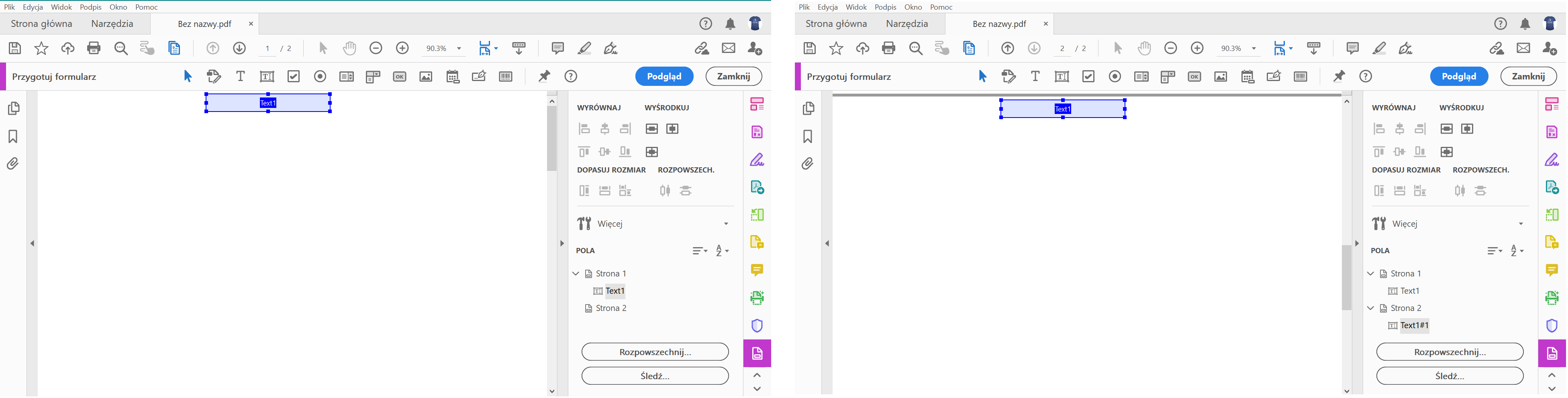Open the blue shield Protect tool, left window
1568x398 pixels.
click(x=757, y=326)
